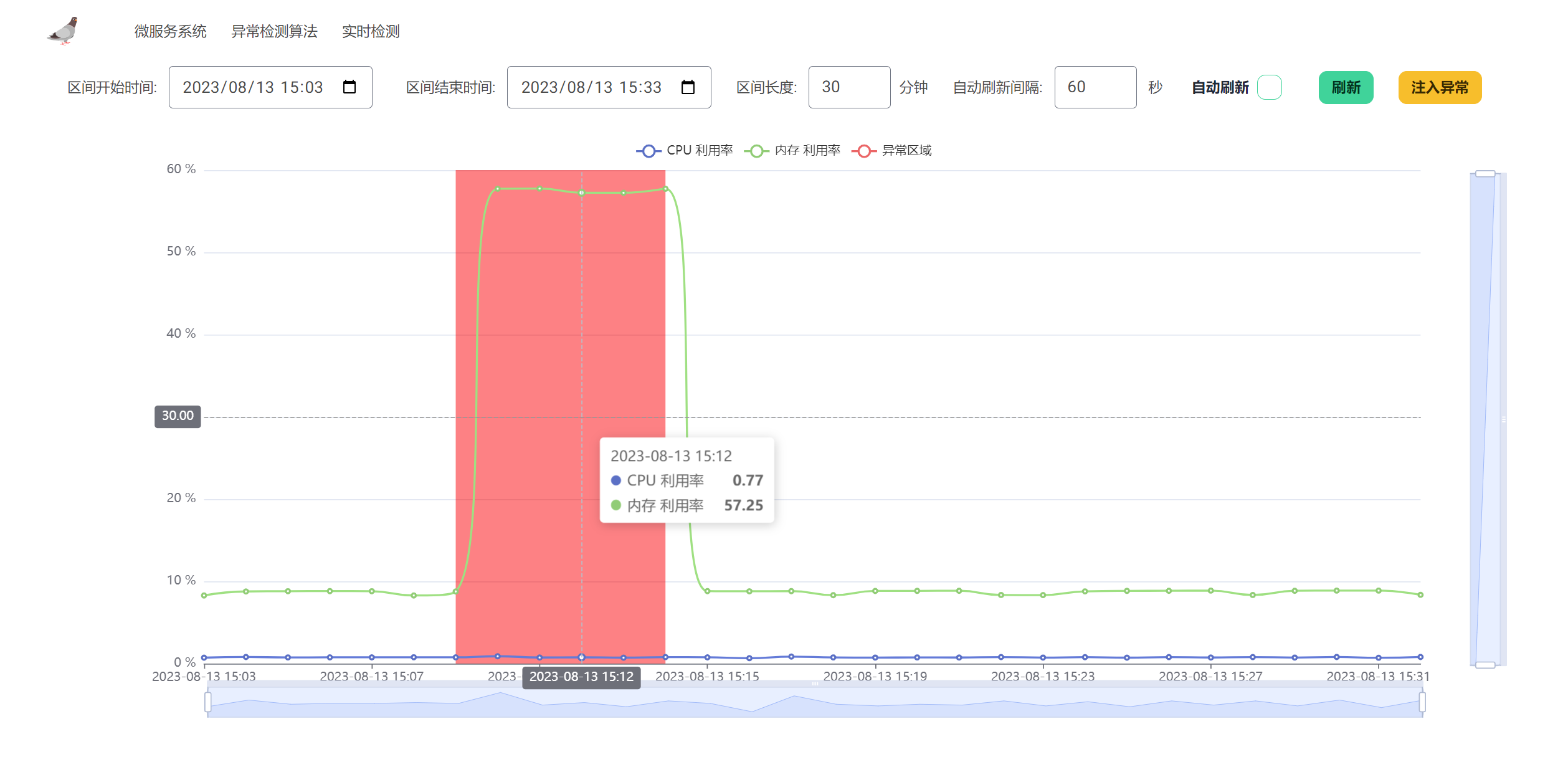This screenshot has height=772, width=1568.
Task: Click x-axis label 2023-08-13 15:23
Action: coord(1042,677)
